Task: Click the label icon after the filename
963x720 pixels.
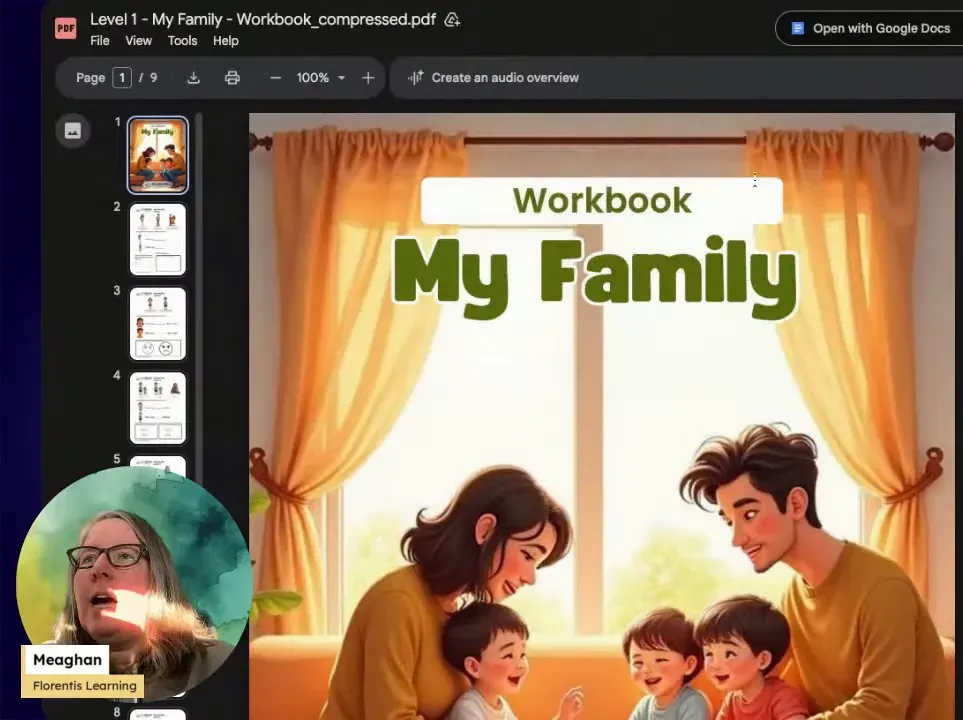Action: click(451, 19)
